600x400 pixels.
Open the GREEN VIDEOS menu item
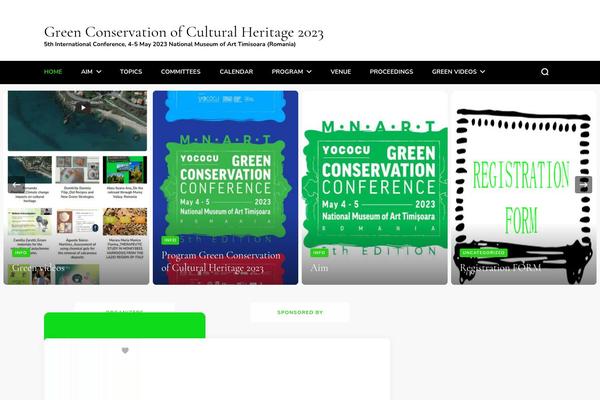pyautogui.click(x=454, y=72)
